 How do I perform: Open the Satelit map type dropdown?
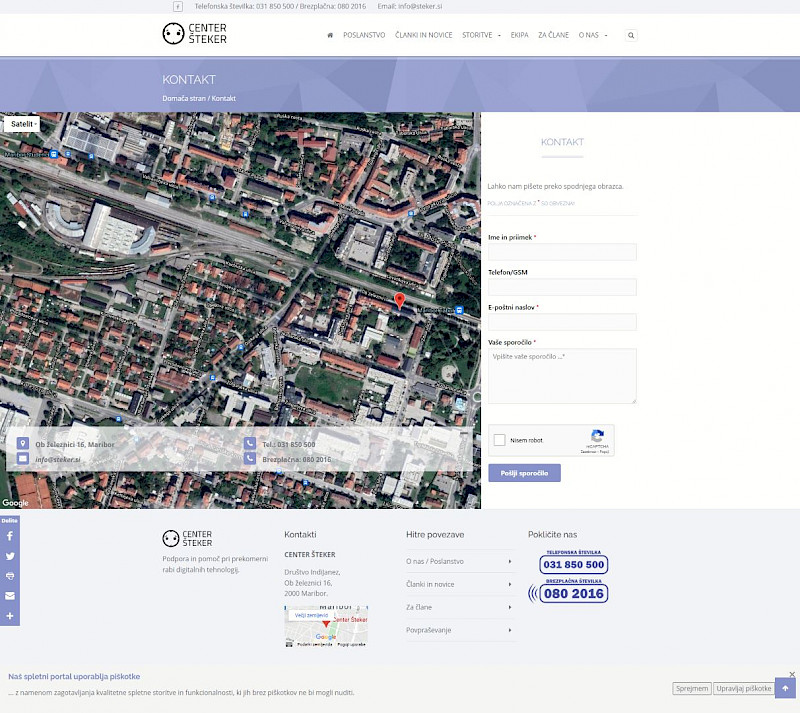click(22, 124)
